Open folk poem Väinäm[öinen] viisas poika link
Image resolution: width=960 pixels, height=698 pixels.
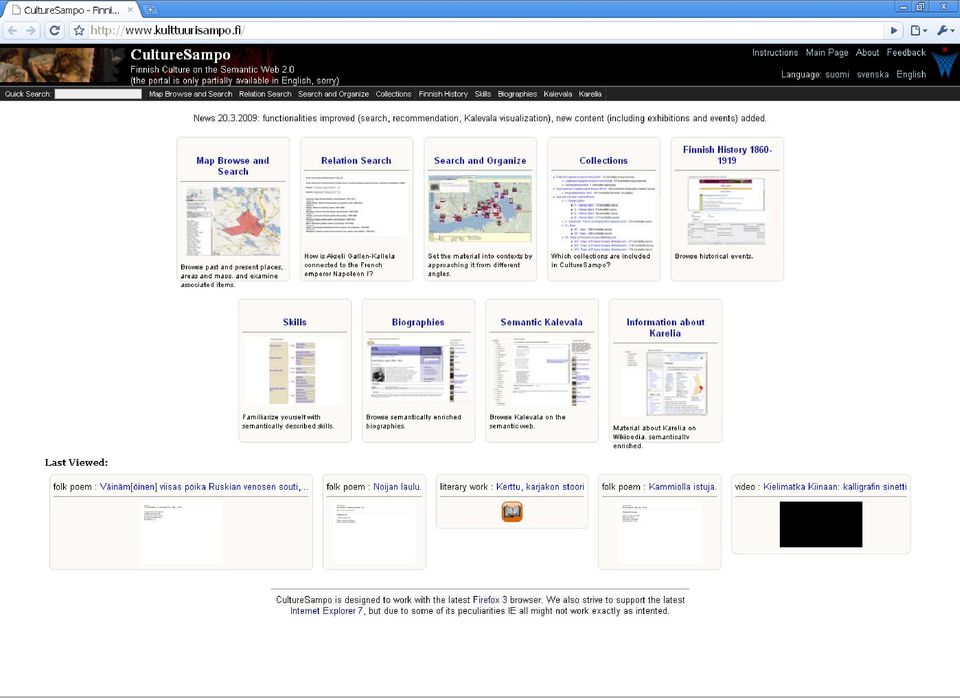pos(204,487)
